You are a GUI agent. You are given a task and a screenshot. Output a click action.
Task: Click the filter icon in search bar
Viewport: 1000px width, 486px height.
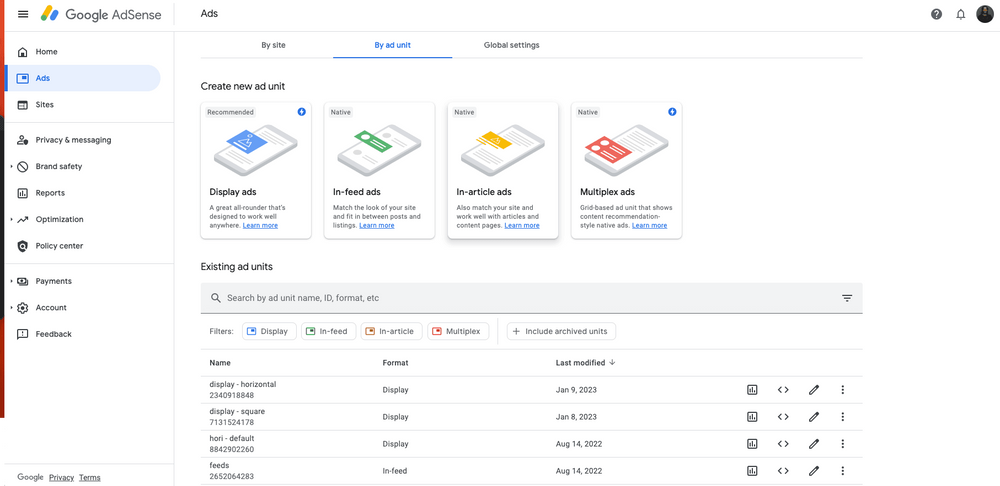pyautogui.click(x=846, y=298)
